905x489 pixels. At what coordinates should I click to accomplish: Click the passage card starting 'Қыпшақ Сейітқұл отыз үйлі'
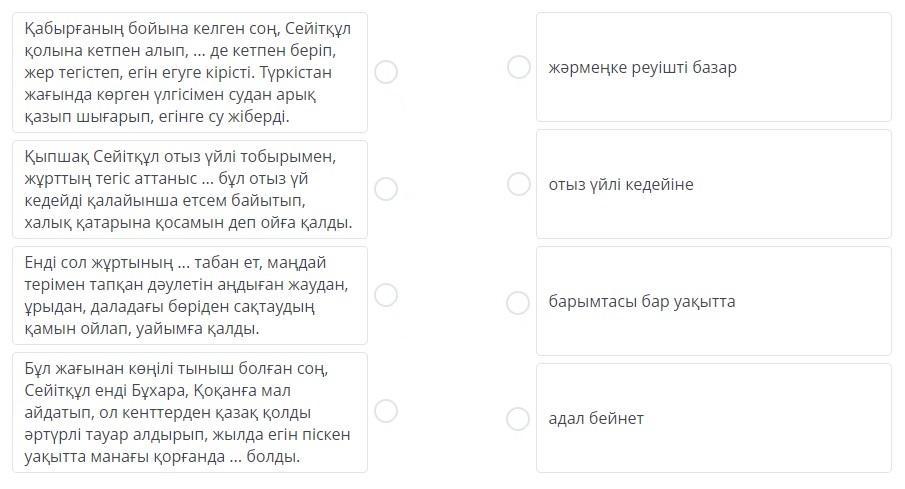(190, 190)
